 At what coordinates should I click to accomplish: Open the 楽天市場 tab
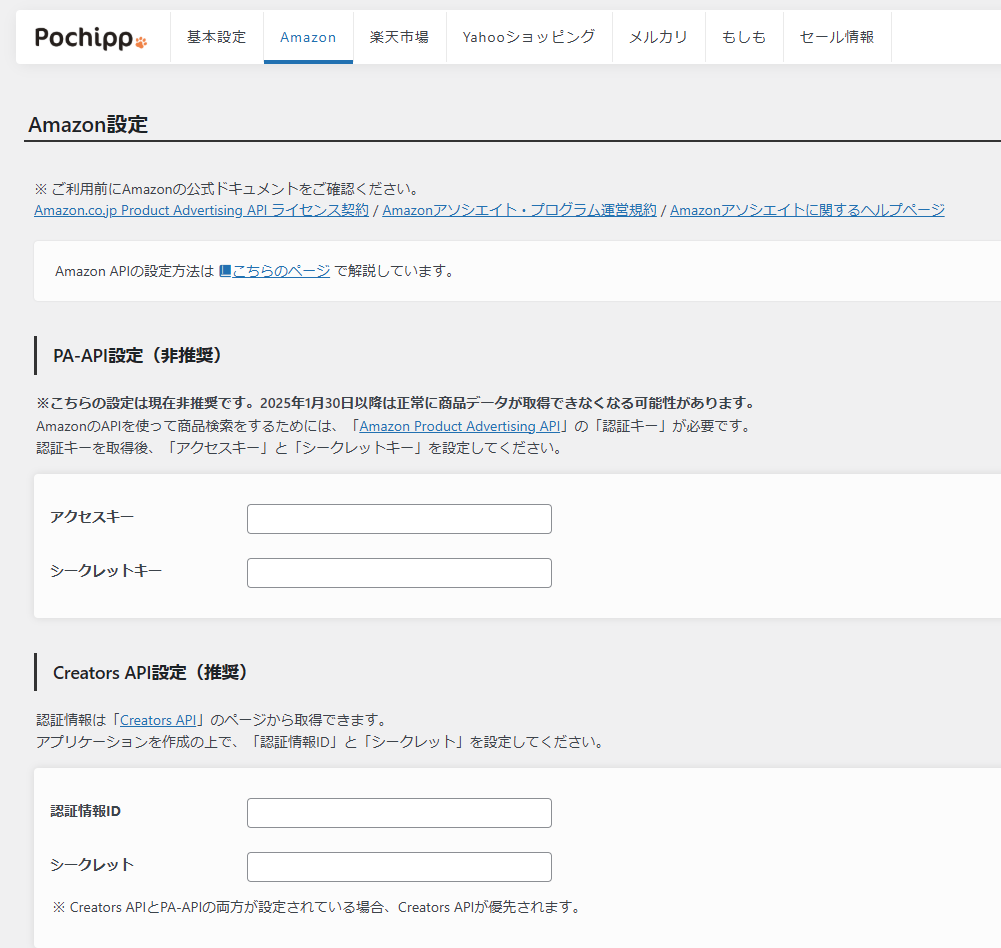[x=399, y=37]
